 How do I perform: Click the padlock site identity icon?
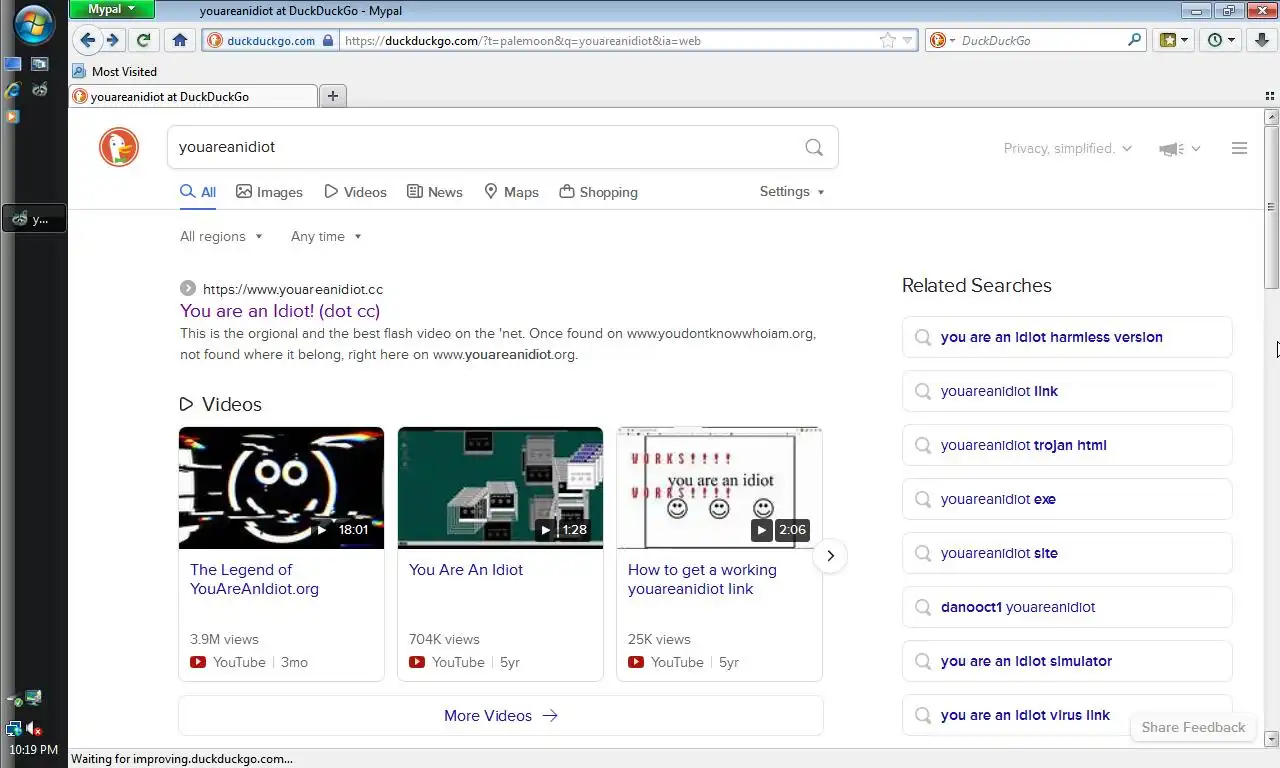[x=328, y=41]
